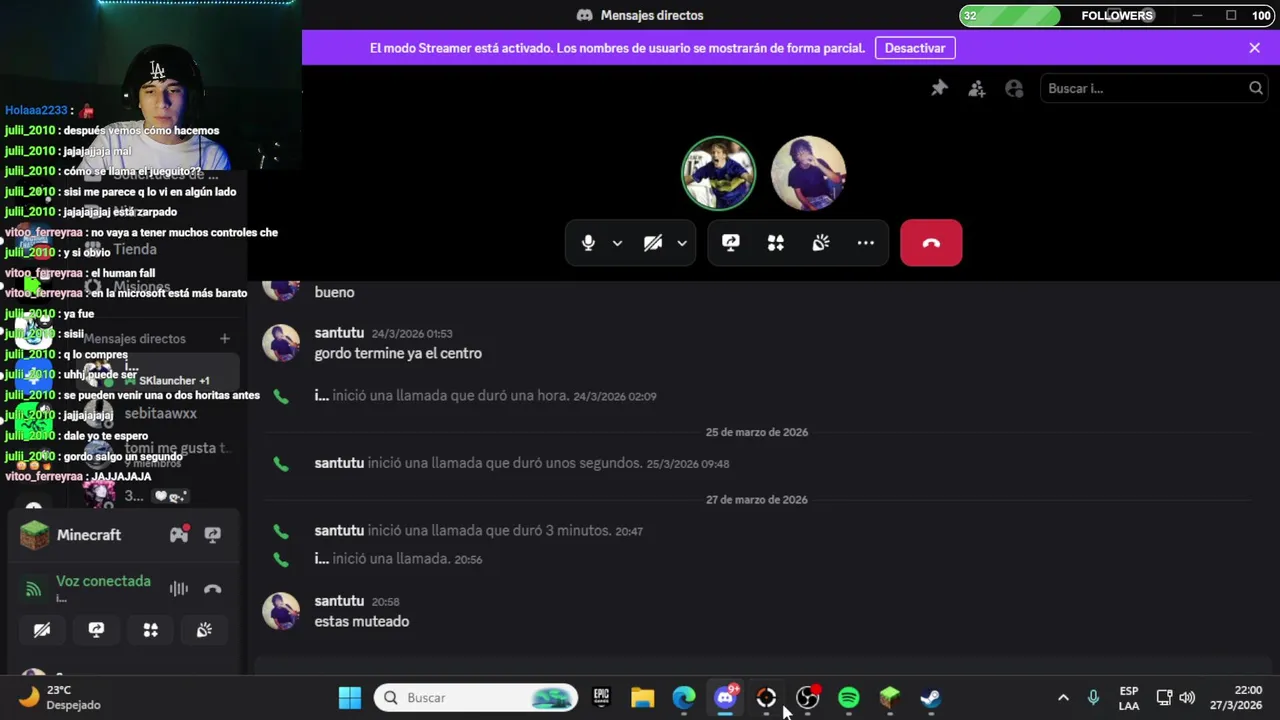The height and width of the screenshot is (720, 1280).
Task: Open Microsoft Edge from taskbar
Action: (684, 698)
